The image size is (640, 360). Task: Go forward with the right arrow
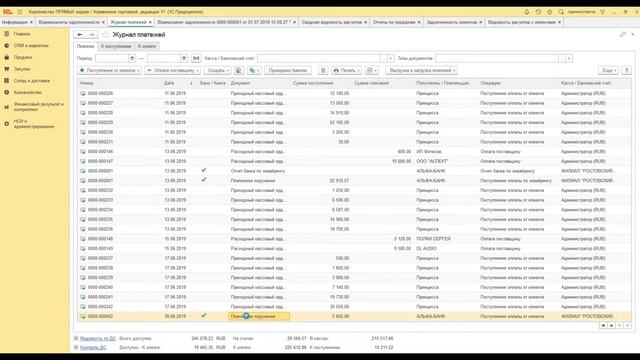point(92,35)
